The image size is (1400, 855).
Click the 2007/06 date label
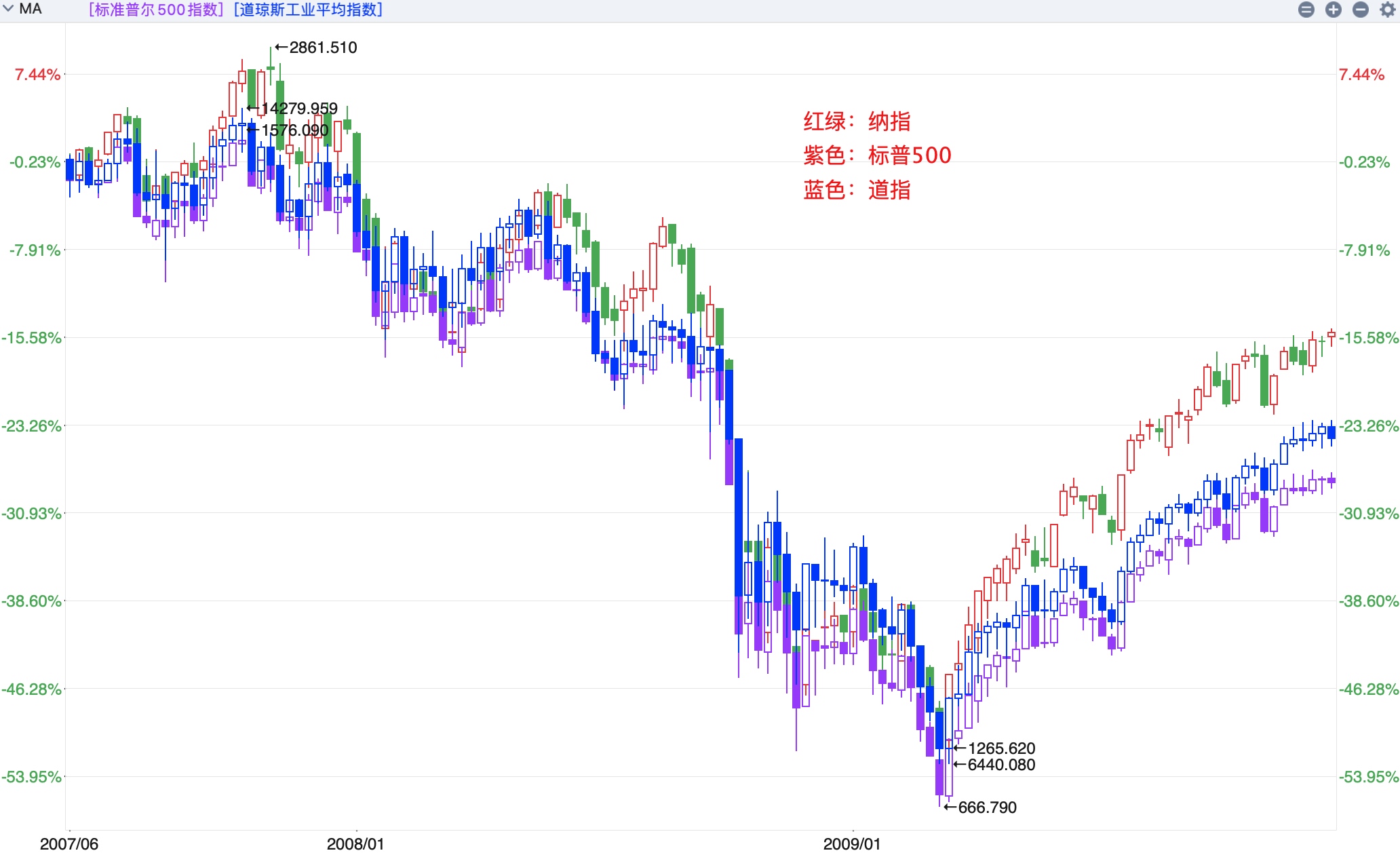coord(69,843)
